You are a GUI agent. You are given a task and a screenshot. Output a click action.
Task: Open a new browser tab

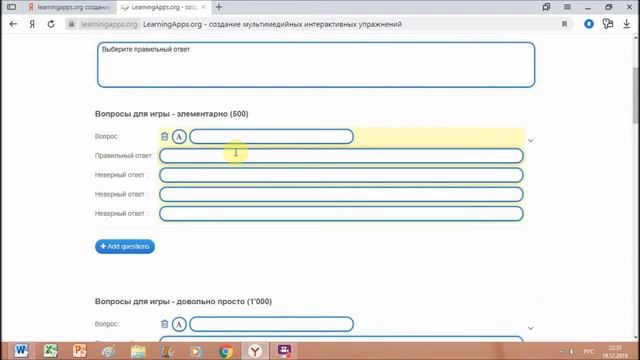point(219,7)
